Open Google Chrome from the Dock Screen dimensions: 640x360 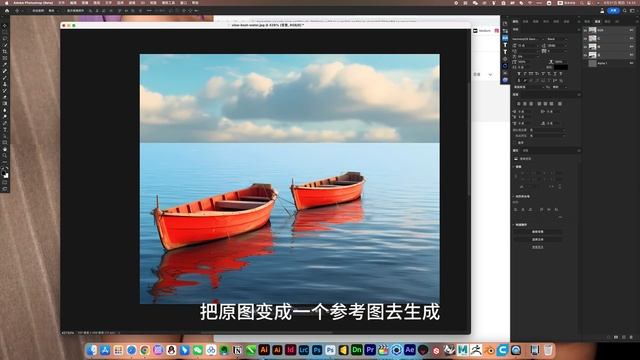144,350
